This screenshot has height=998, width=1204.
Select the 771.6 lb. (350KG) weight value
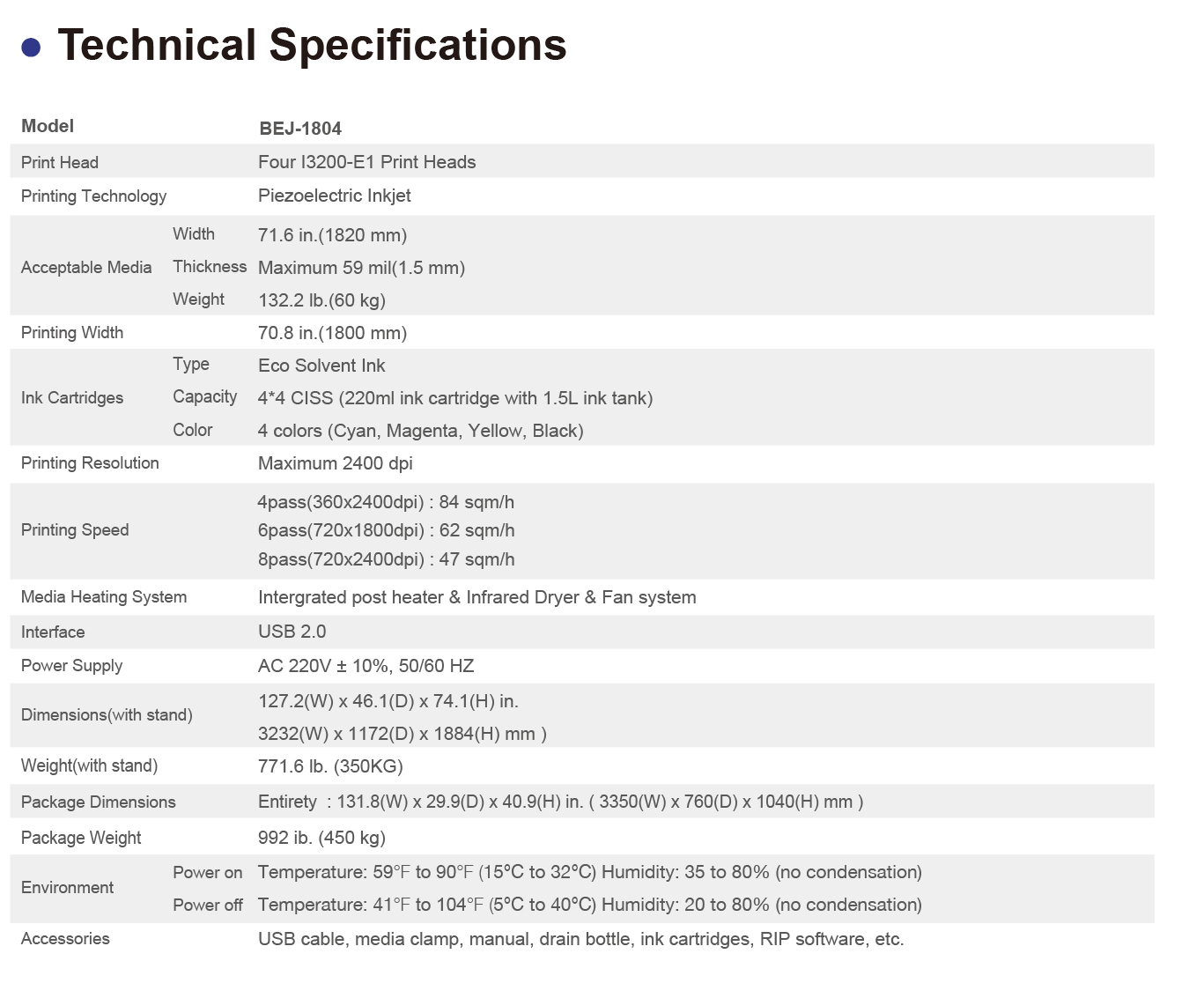click(330, 766)
